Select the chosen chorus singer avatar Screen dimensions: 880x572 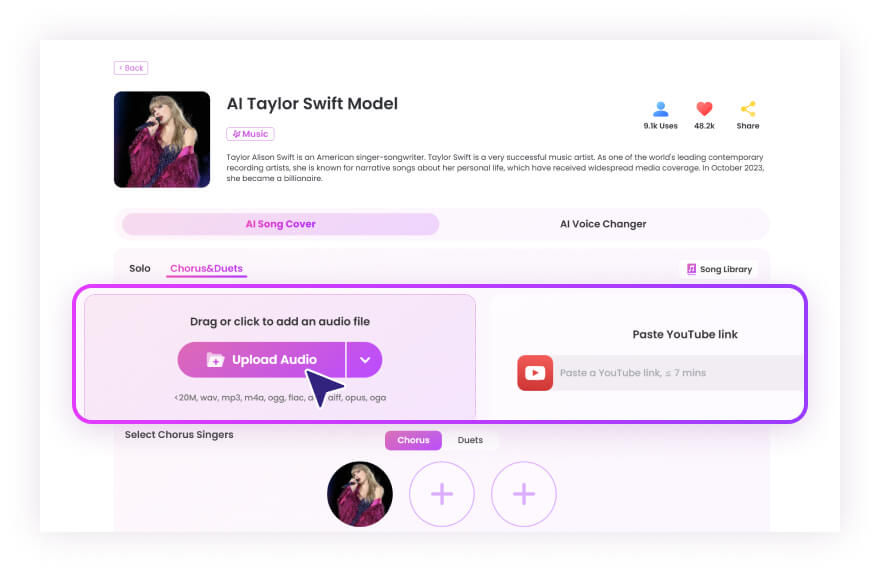360,494
